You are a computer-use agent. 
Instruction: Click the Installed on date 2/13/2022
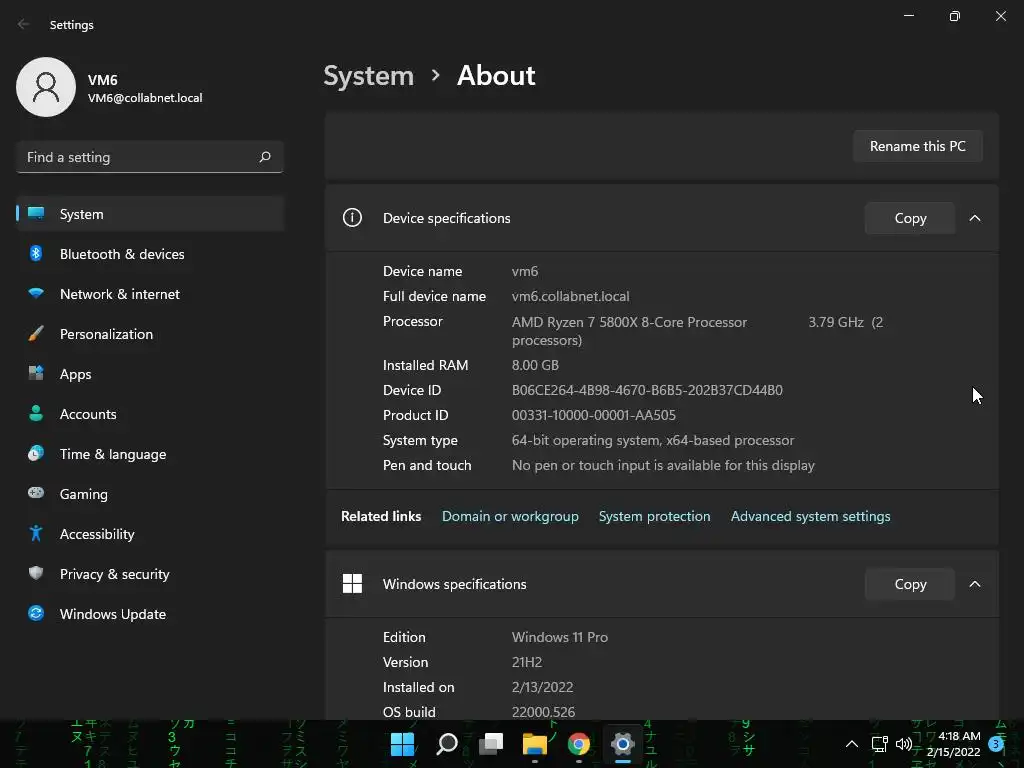(x=543, y=687)
